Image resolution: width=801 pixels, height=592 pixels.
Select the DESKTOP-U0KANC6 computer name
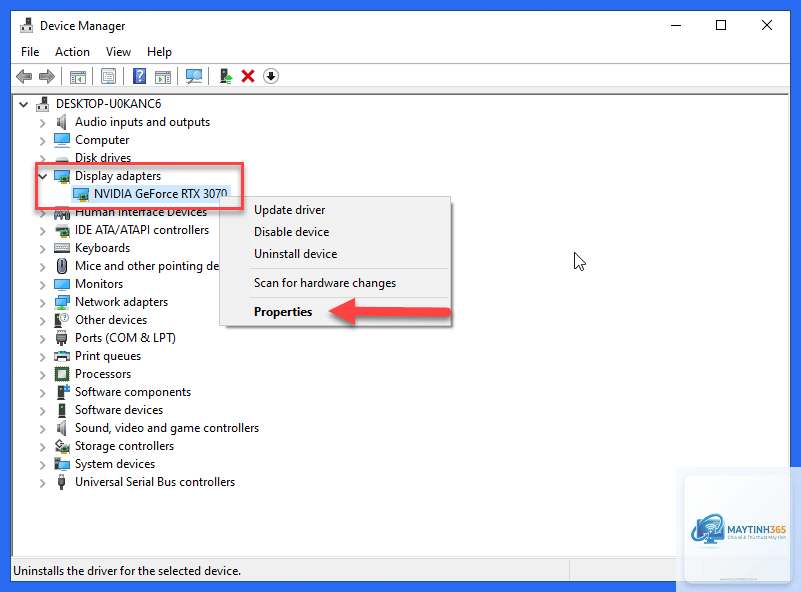coord(108,104)
